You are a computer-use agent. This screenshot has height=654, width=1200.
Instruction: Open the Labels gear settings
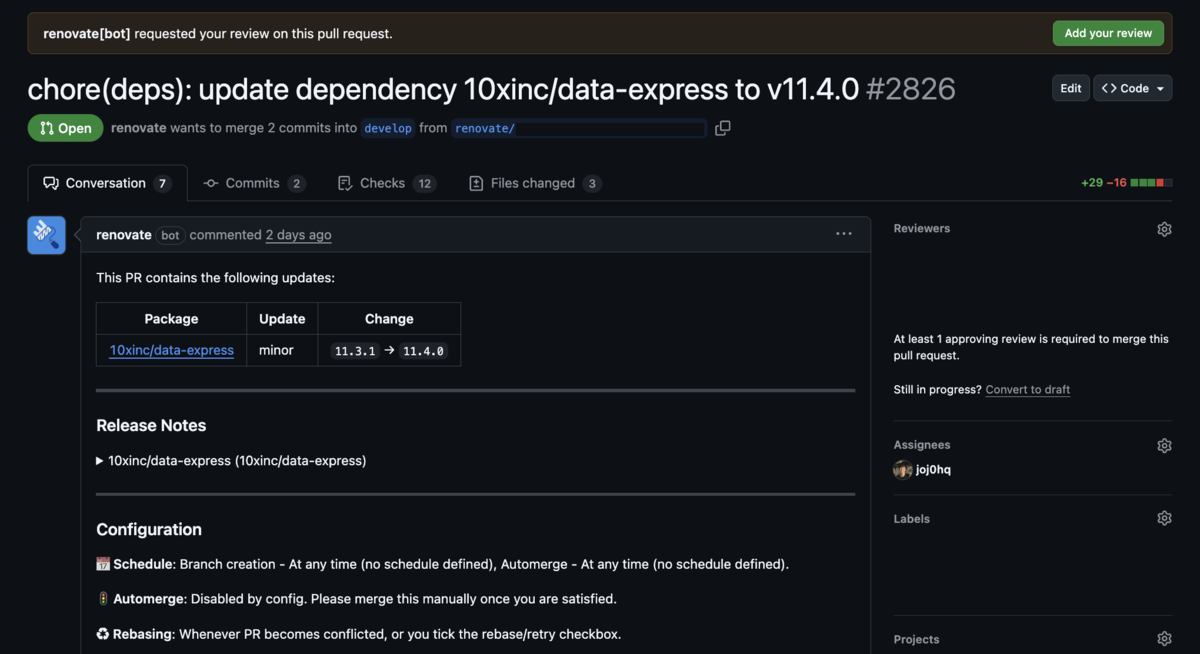[x=1164, y=519]
